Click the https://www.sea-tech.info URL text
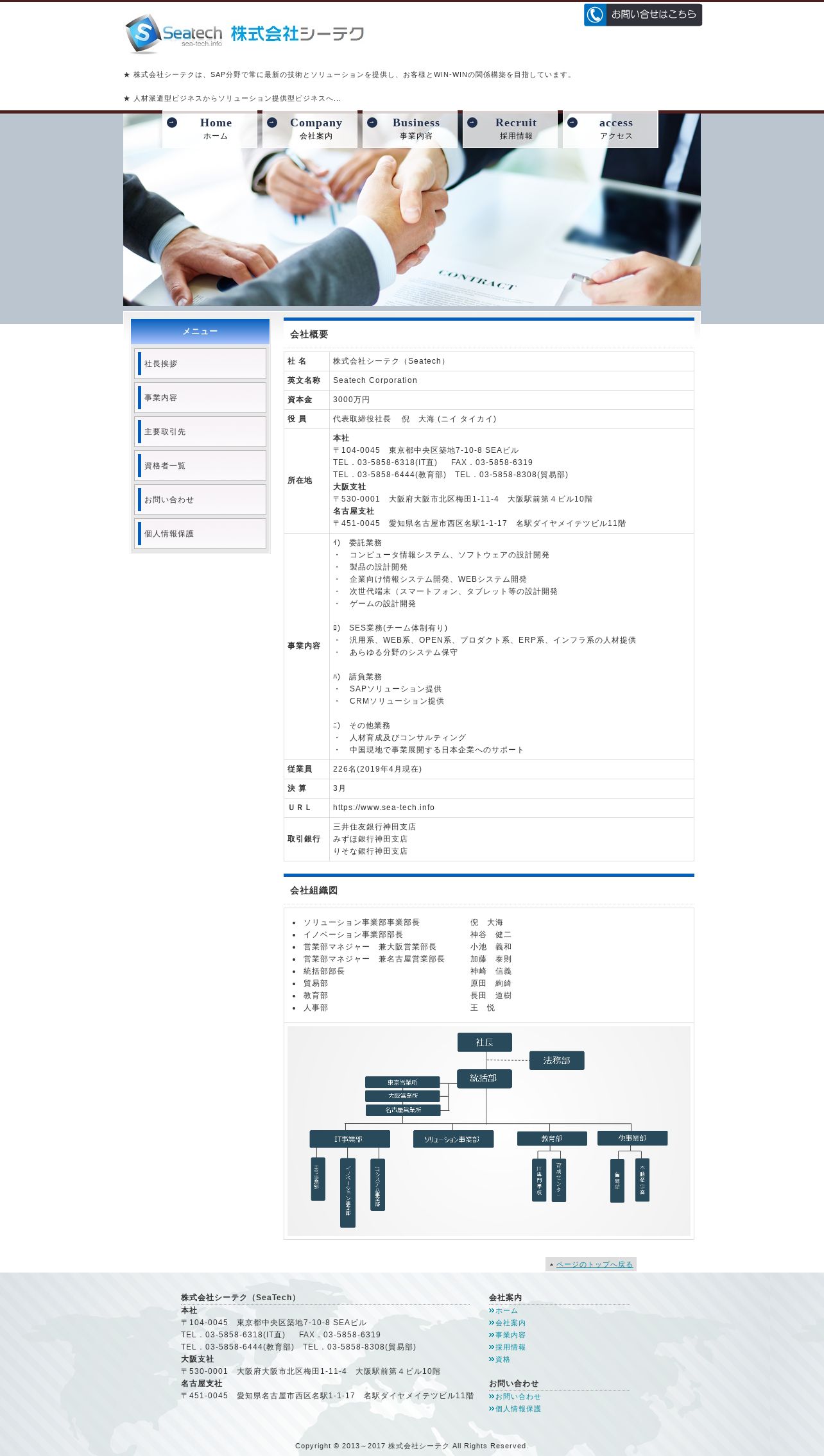 tap(384, 808)
